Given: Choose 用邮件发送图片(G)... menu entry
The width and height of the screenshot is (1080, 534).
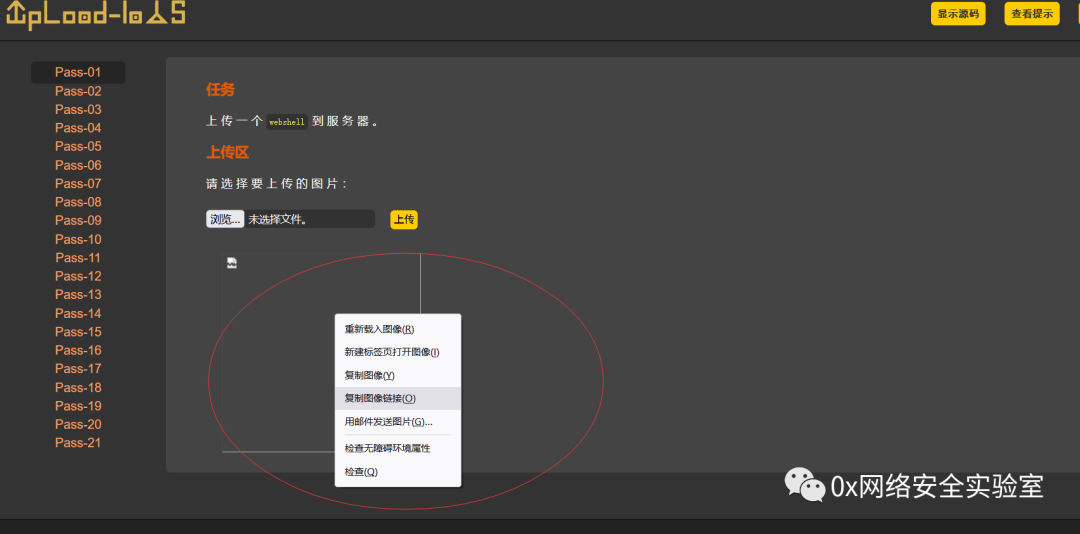Looking at the screenshot, I should pyautogui.click(x=397, y=422).
